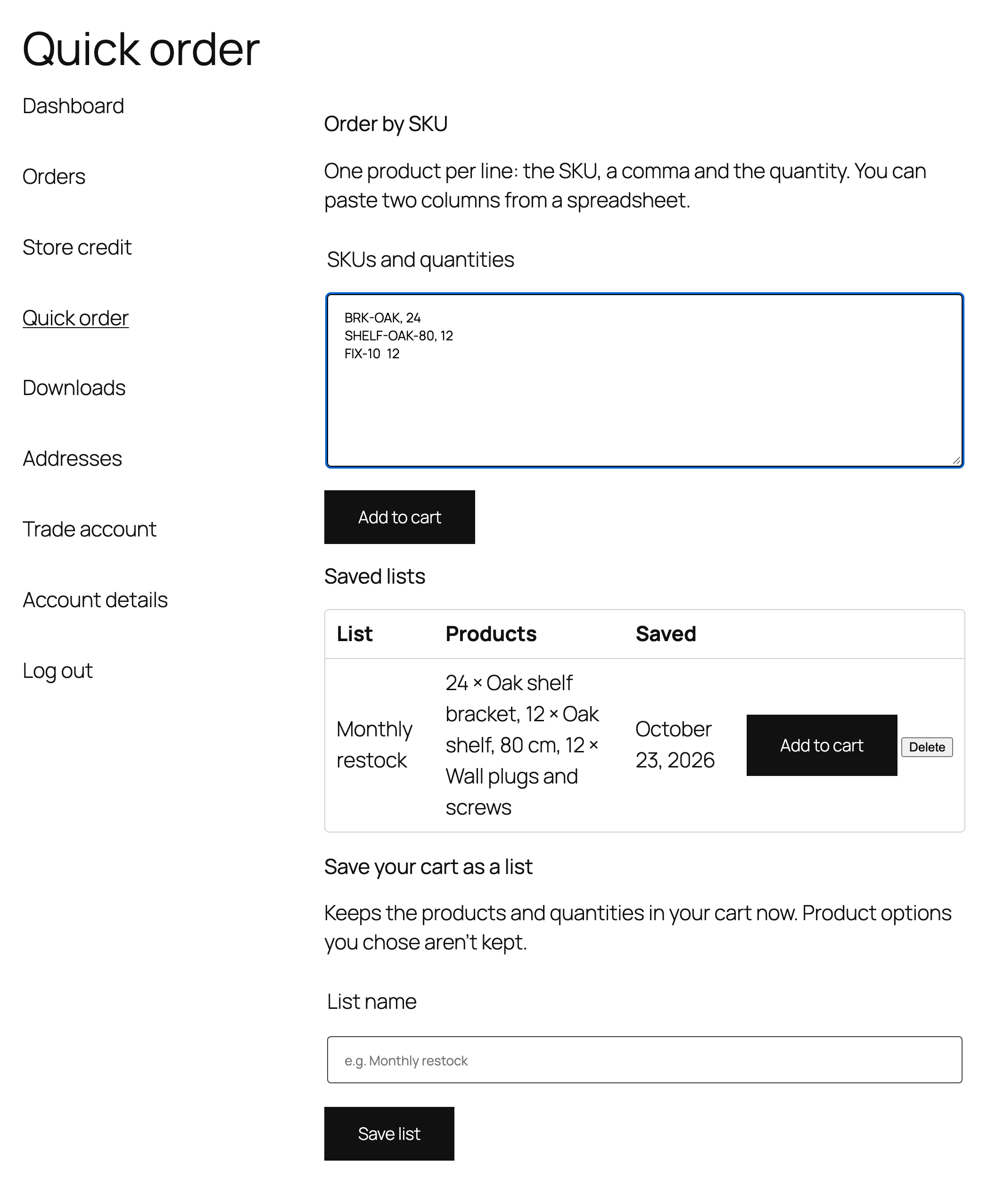Click the 'SHELF-OAK-80, 12' line in the textarea
Image resolution: width=988 pixels, height=1204 pixels.
coord(398,336)
